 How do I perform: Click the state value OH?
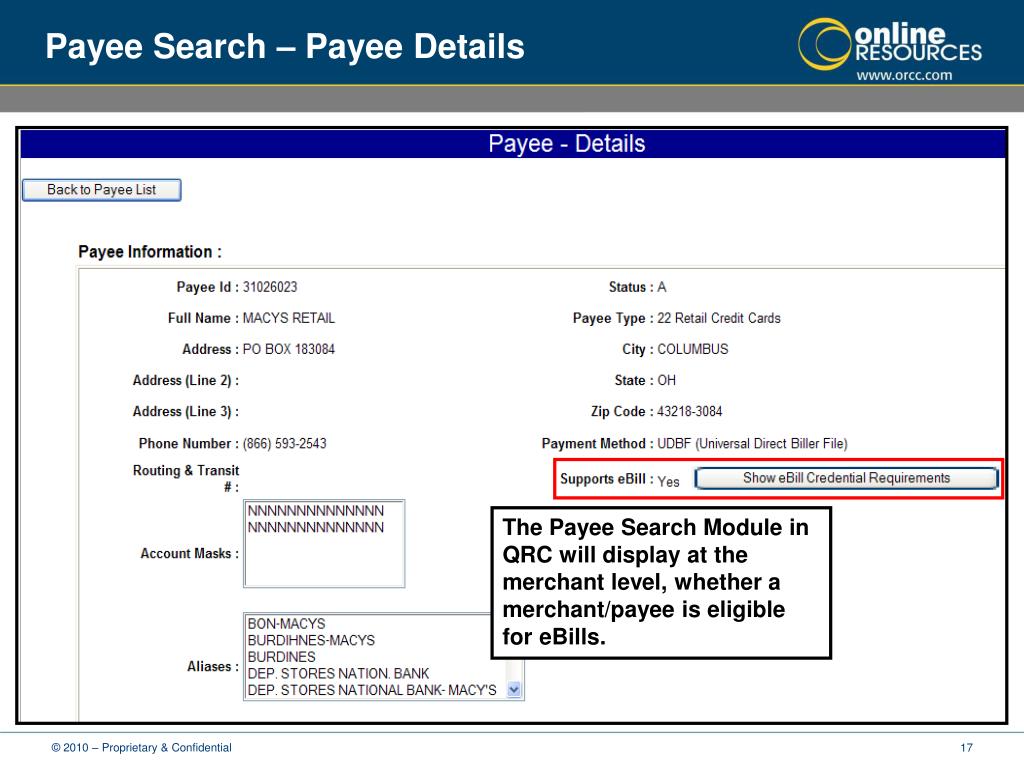(666, 380)
